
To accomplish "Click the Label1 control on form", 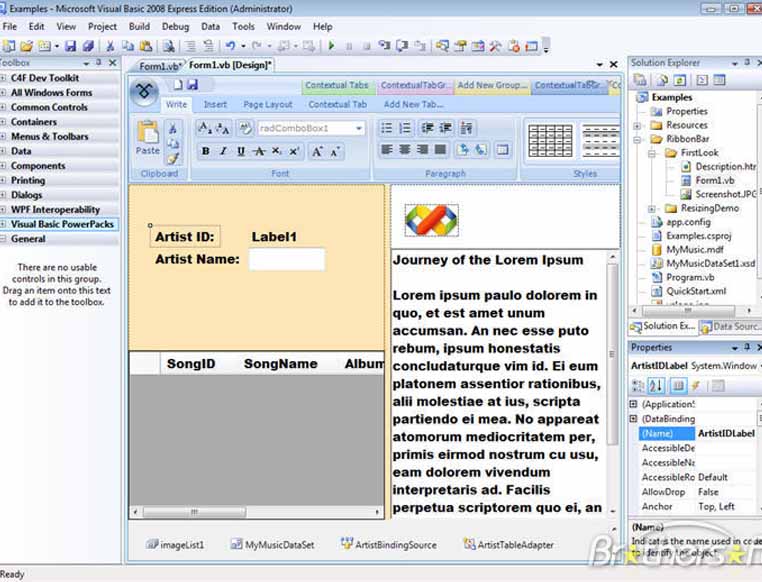I will [x=274, y=237].
